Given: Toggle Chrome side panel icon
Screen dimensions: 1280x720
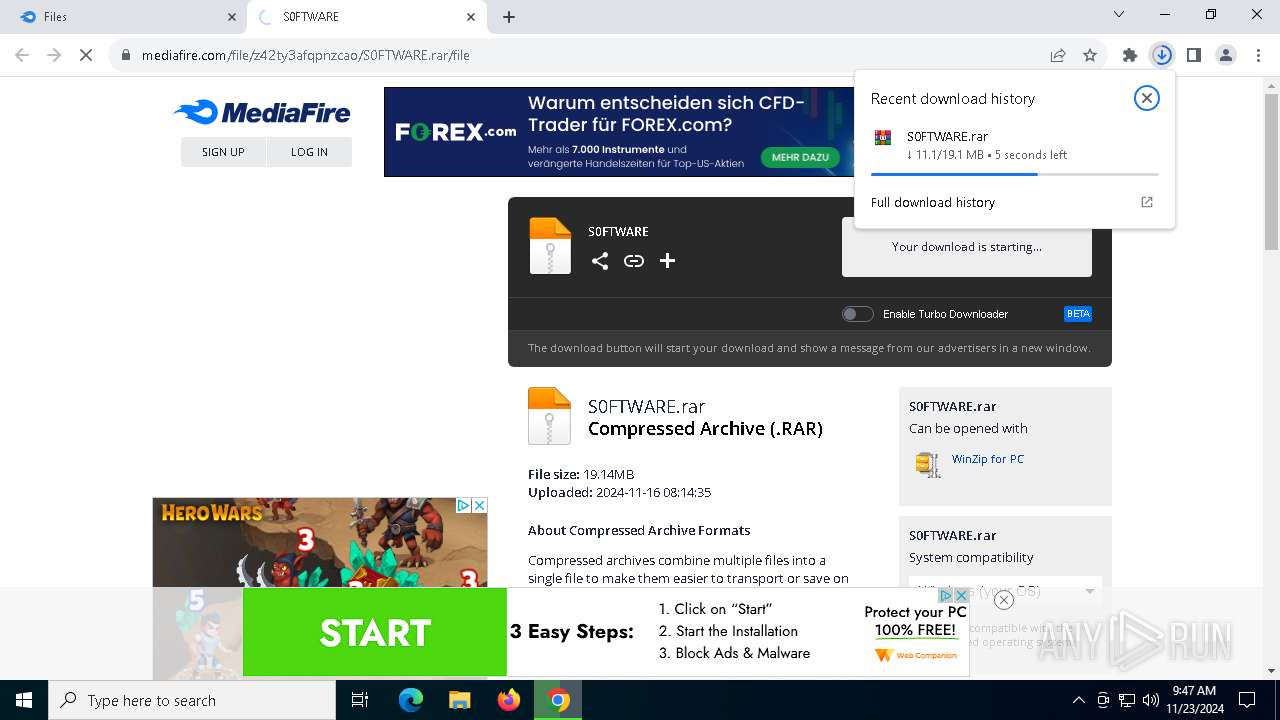Looking at the screenshot, I should click(1194, 55).
